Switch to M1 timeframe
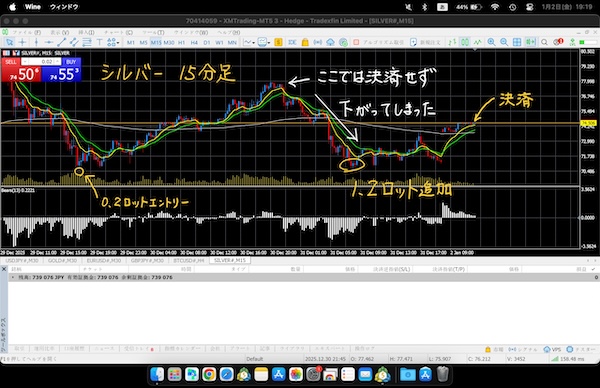 [131, 42]
